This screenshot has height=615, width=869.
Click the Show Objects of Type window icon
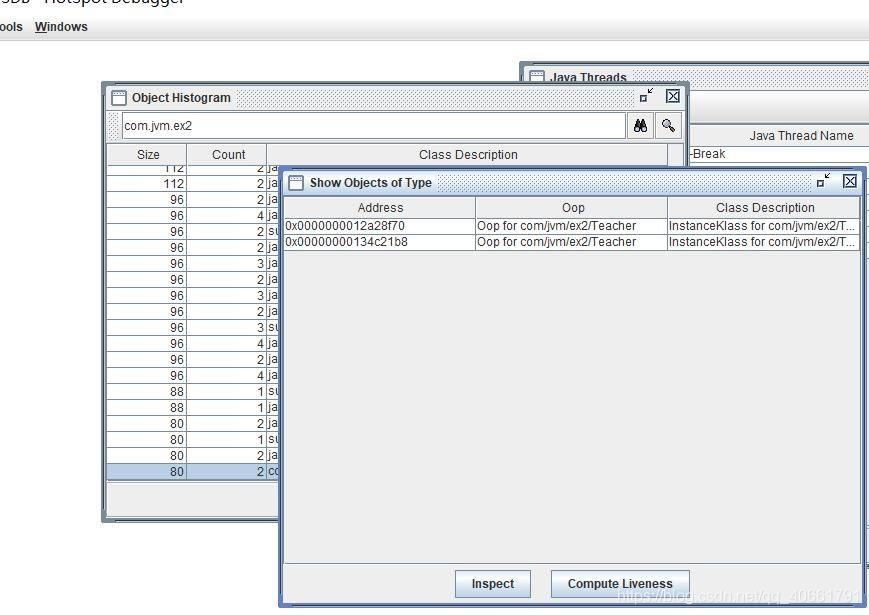pos(297,183)
